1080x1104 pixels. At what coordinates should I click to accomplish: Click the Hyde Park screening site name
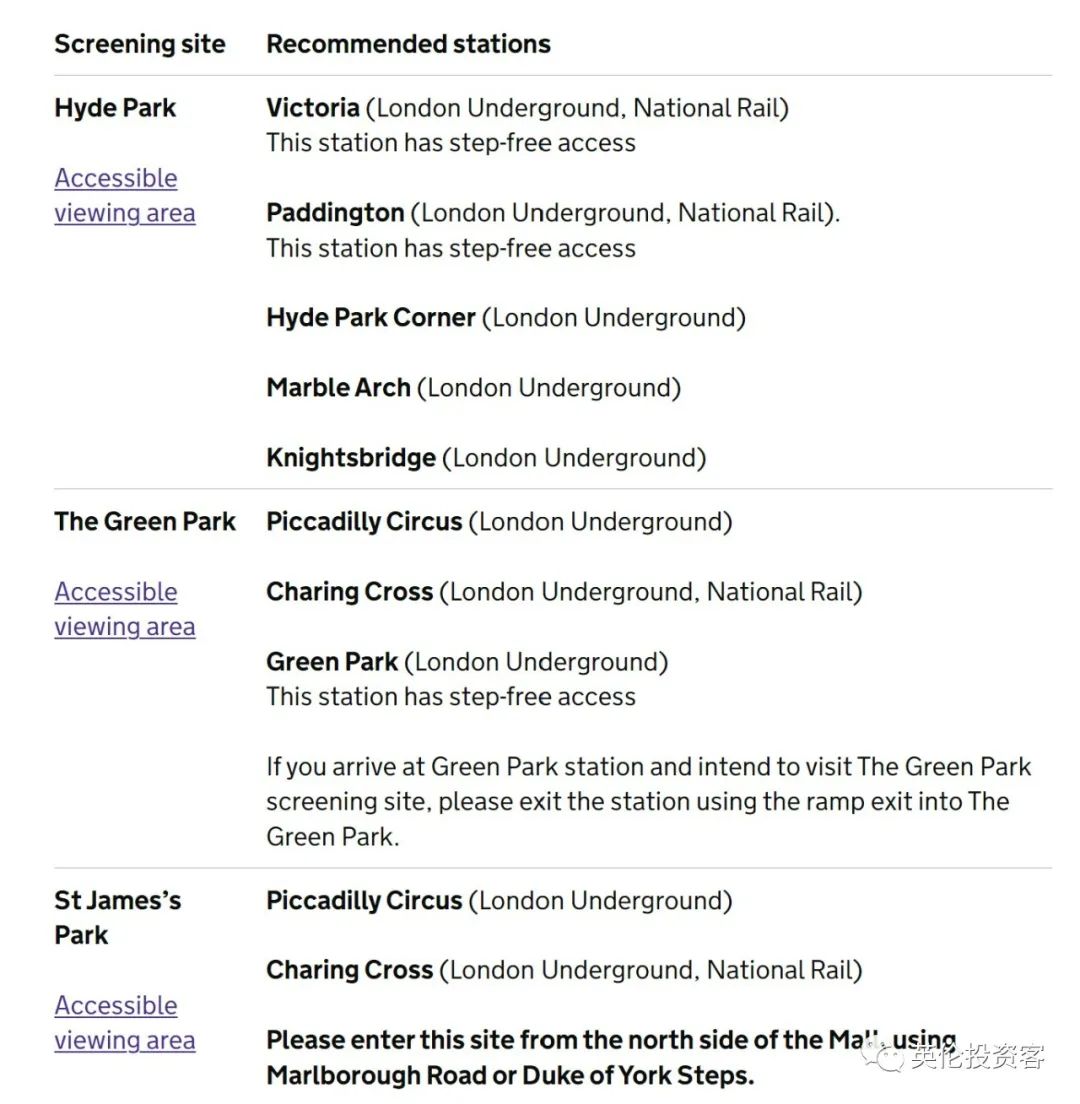coord(115,108)
